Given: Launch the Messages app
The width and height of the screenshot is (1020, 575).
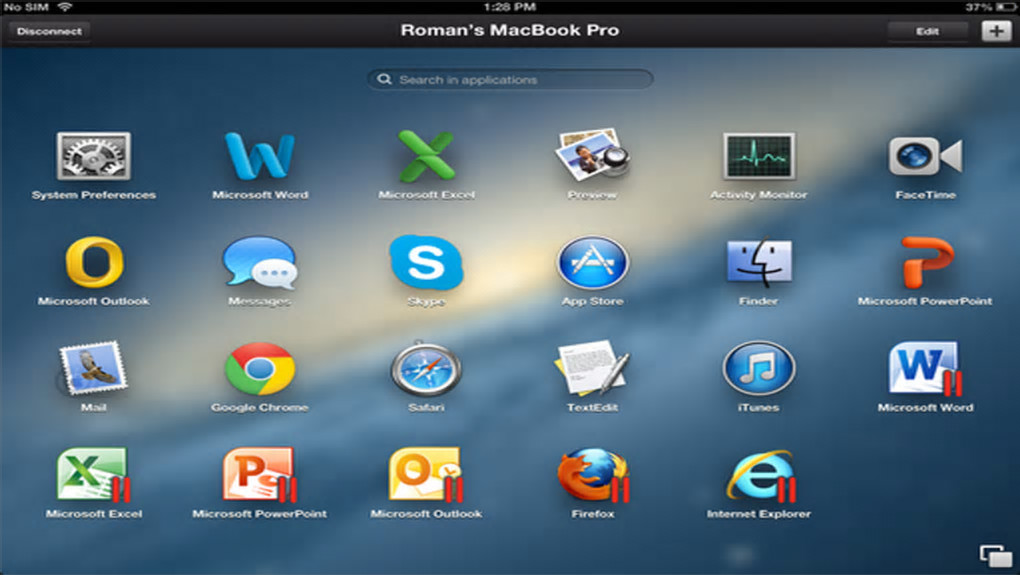Looking at the screenshot, I should (x=260, y=262).
